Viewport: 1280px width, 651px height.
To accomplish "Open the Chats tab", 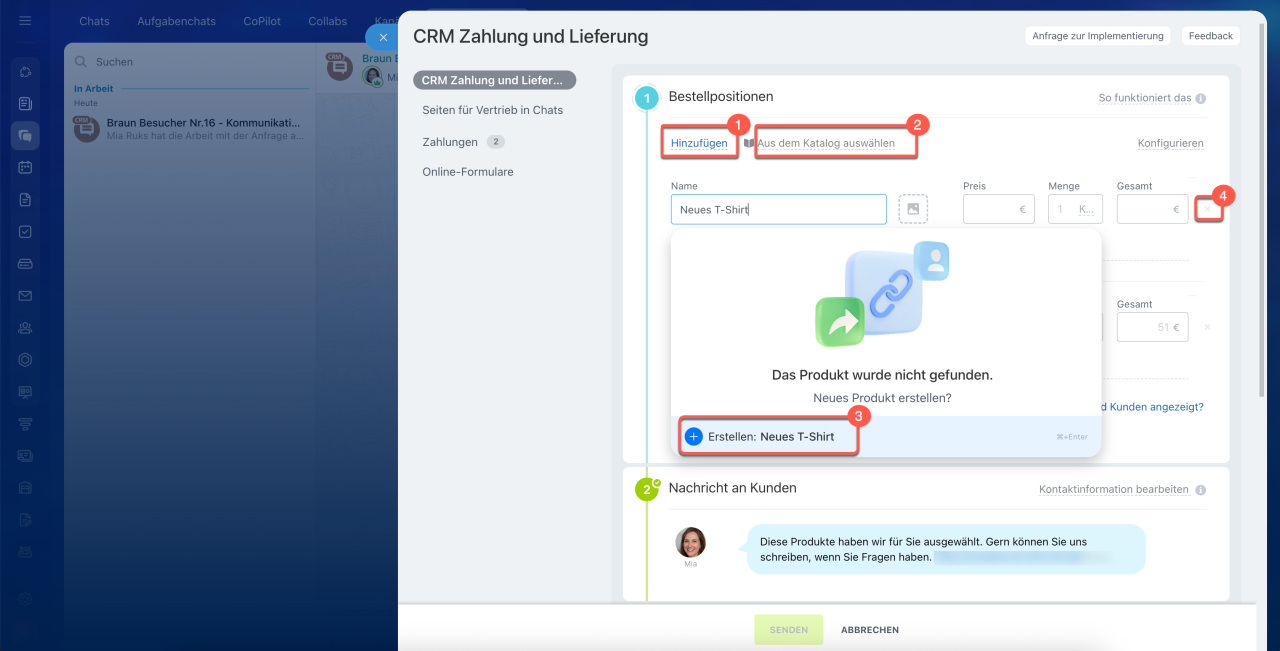I will click(94, 21).
